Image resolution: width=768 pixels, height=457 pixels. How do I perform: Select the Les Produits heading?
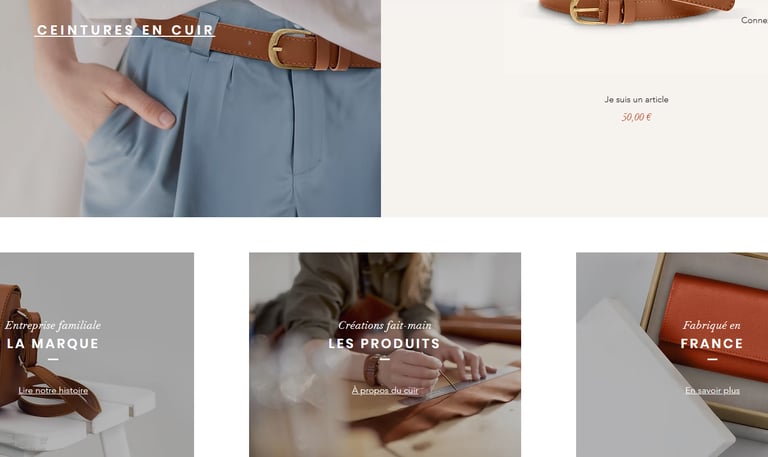[384, 343]
